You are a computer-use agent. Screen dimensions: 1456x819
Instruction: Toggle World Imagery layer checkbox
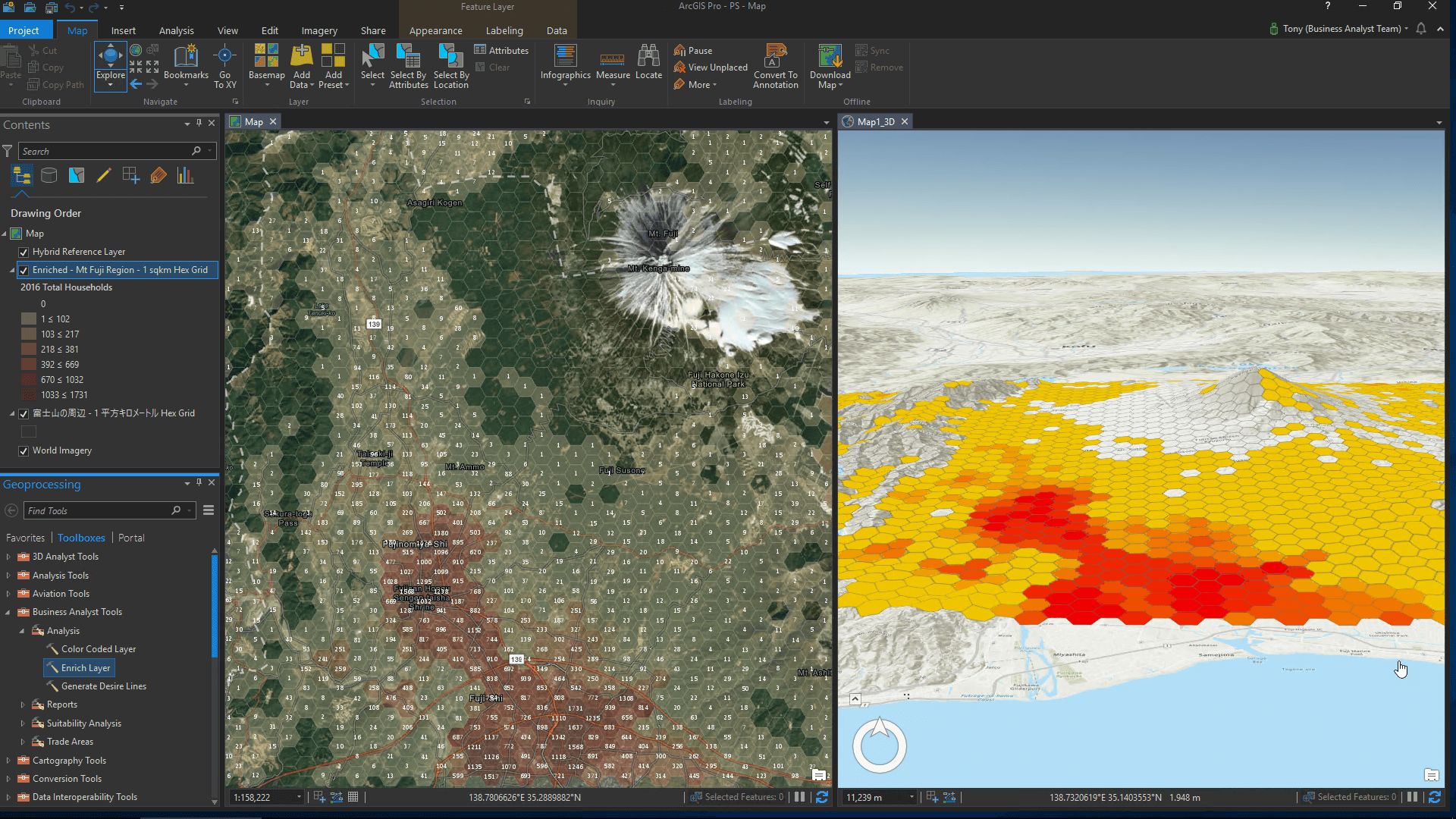(24, 451)
